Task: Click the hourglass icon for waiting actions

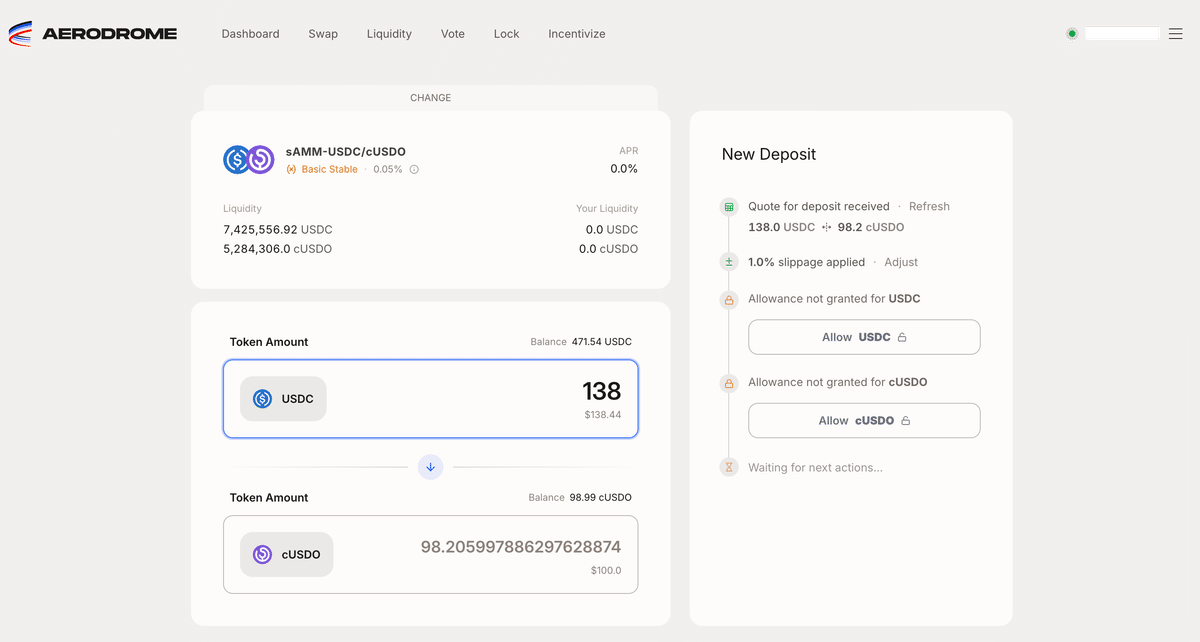Action: (x=728, y=467)
